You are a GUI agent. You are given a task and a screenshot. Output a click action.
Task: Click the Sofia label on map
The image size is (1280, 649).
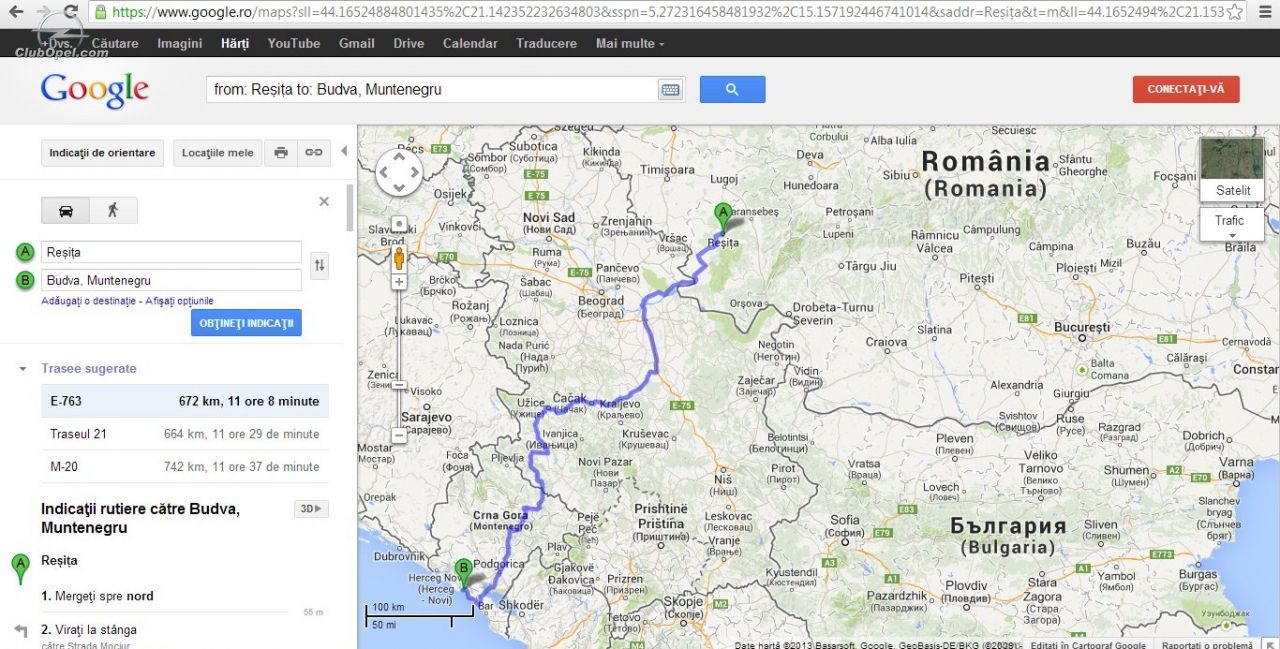pos(845,520)
